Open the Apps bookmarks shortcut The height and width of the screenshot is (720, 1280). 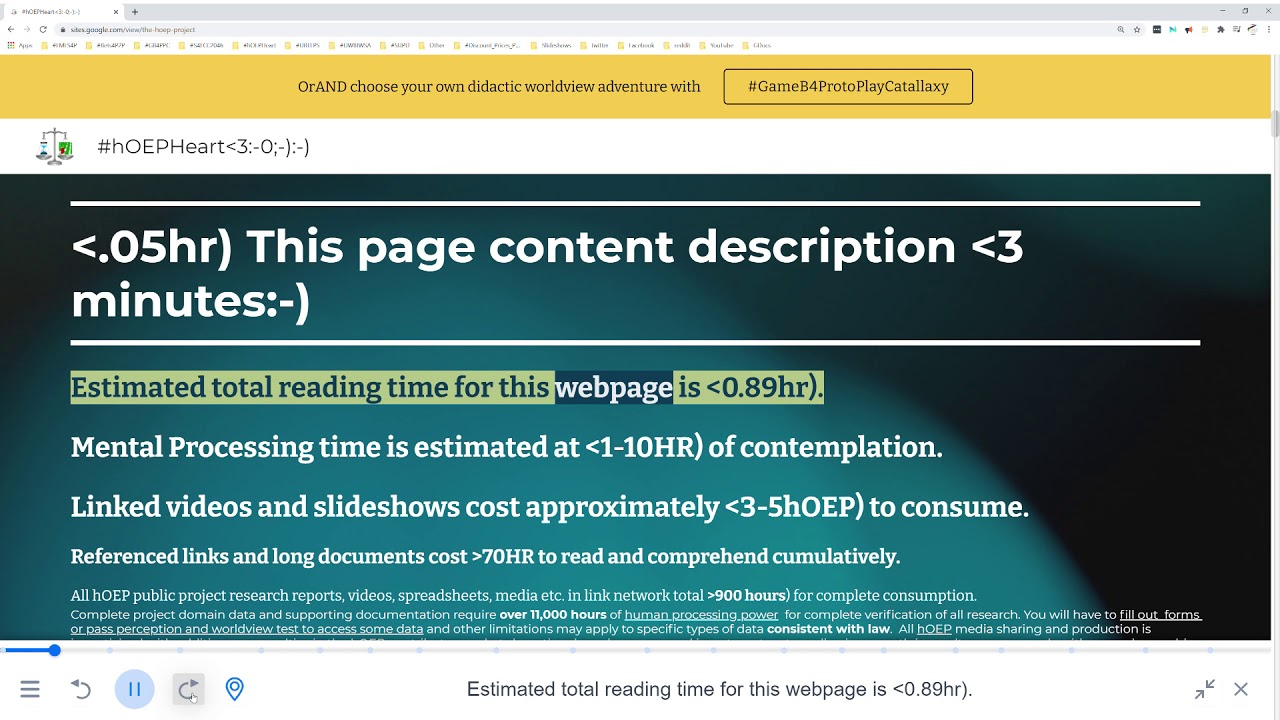[x=20, y=45]
